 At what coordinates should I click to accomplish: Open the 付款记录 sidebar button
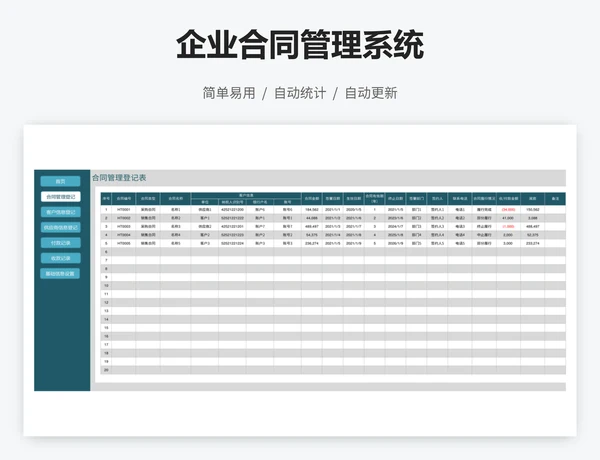(x=60, y=243)
